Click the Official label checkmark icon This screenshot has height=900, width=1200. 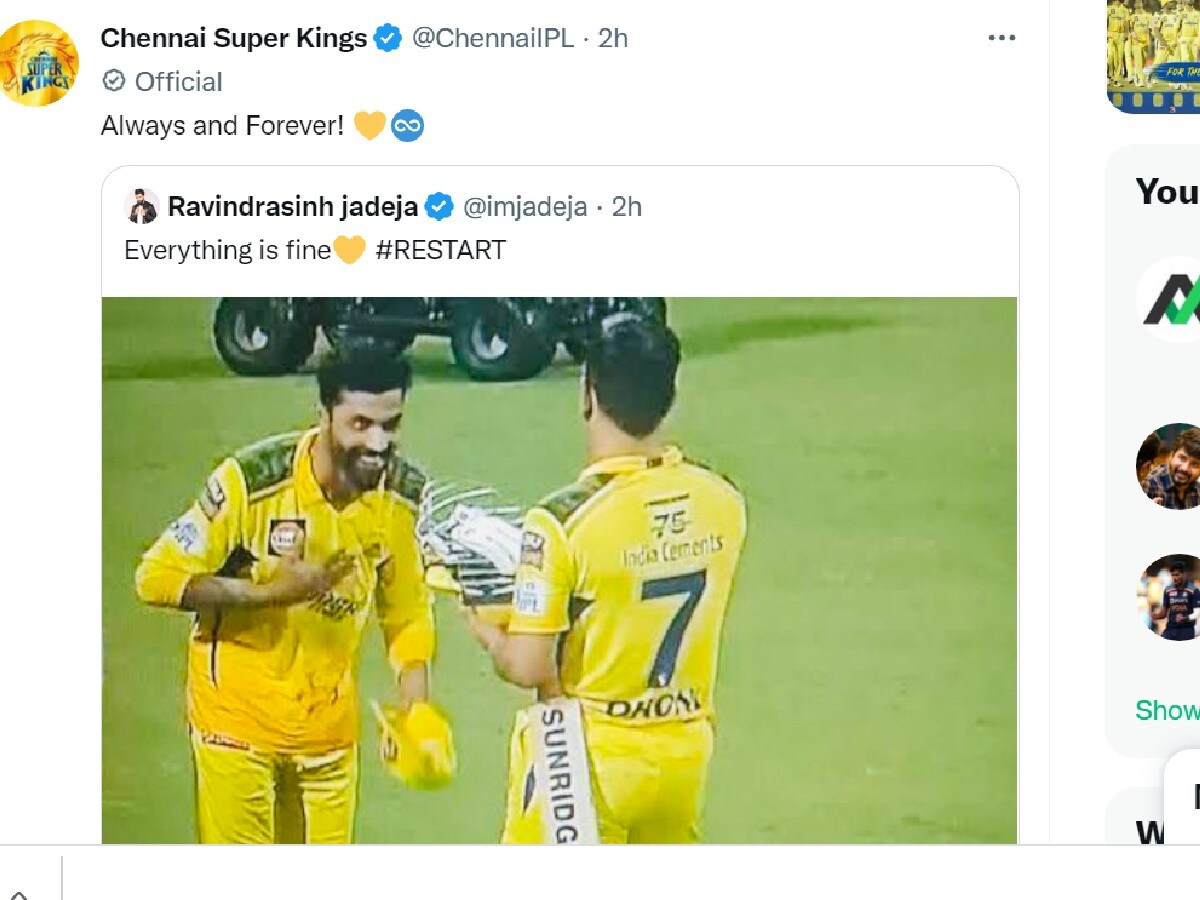tap(114, 82)
